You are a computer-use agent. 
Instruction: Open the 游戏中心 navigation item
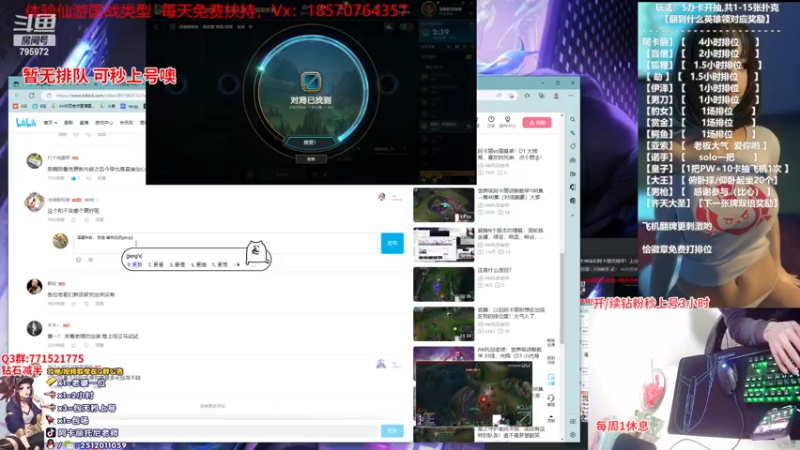pyautogui.click(x=104, y=123)
